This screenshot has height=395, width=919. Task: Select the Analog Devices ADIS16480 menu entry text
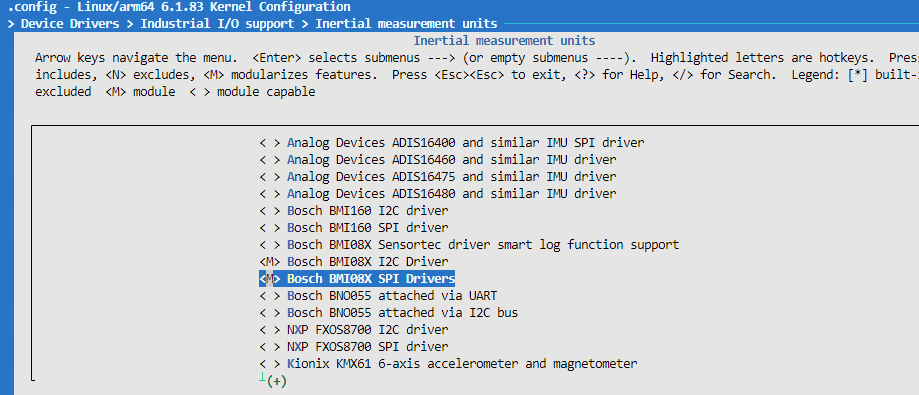452,193
